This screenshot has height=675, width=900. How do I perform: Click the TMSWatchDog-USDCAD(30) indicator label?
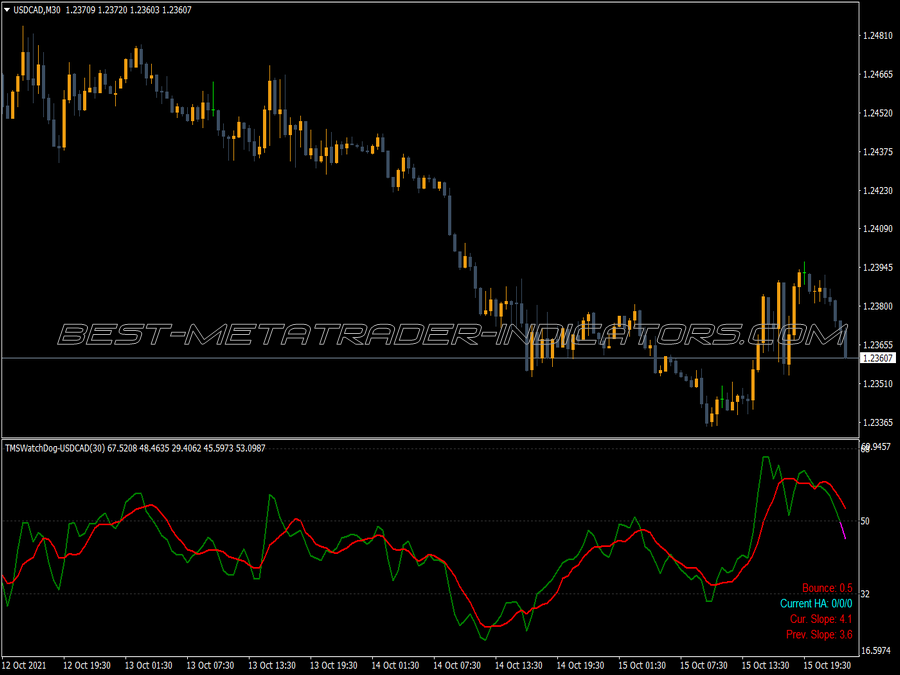[x=55, y=448]
